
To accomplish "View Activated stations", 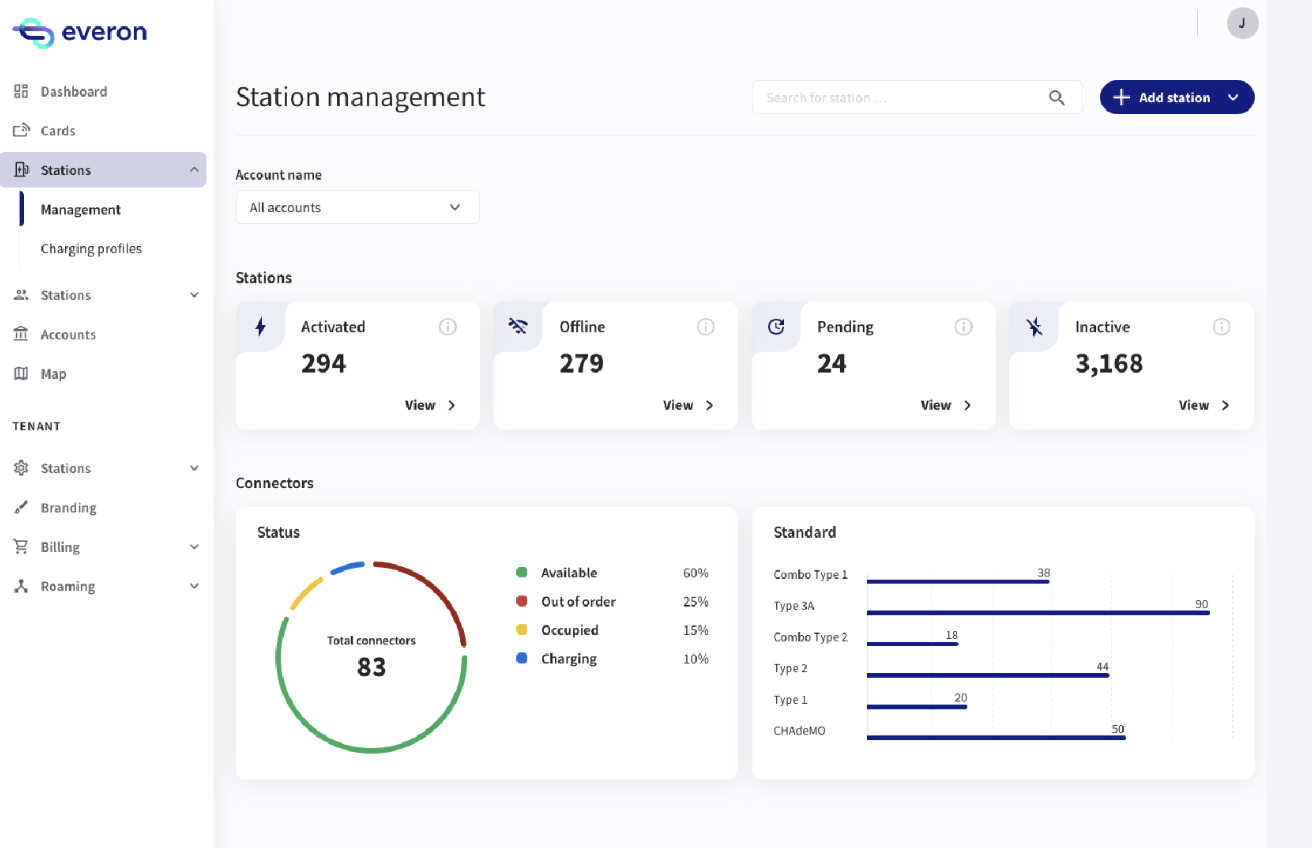I will [431, 405].
